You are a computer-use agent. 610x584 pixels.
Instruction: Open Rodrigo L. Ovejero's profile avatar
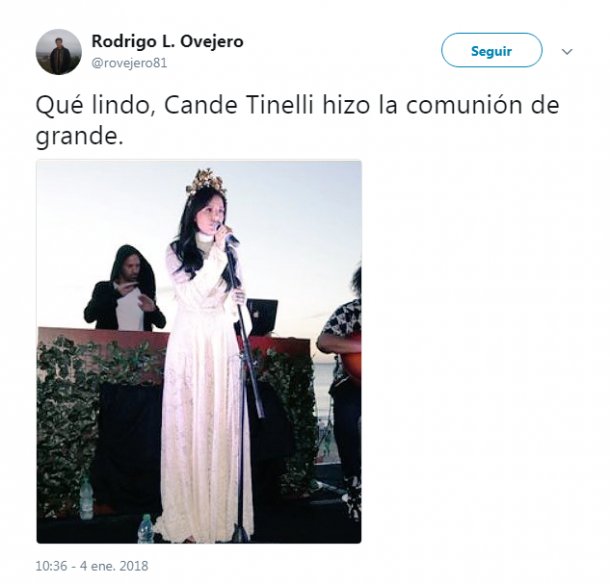pos(59,52)
